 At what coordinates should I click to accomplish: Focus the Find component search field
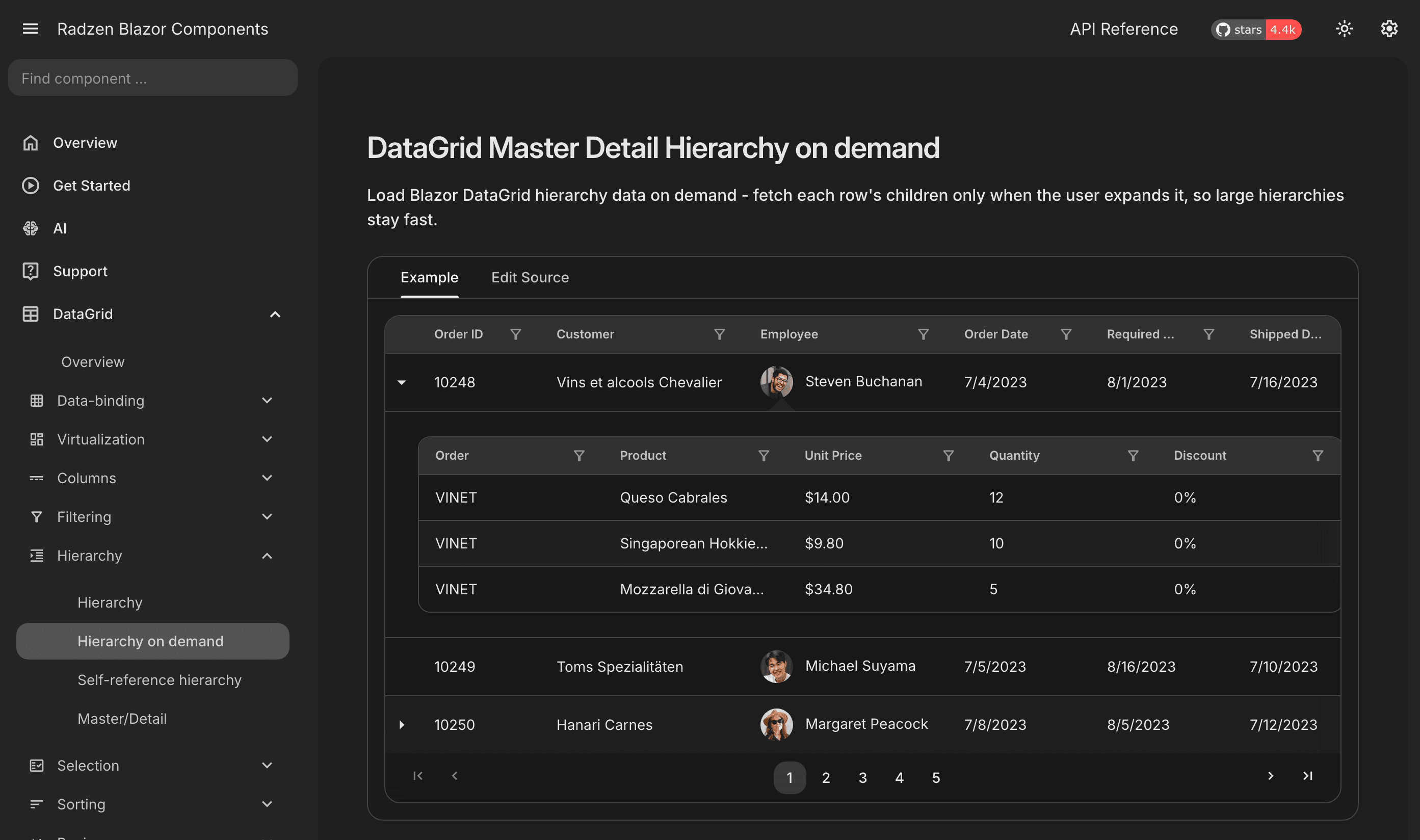tap(153, 78)
